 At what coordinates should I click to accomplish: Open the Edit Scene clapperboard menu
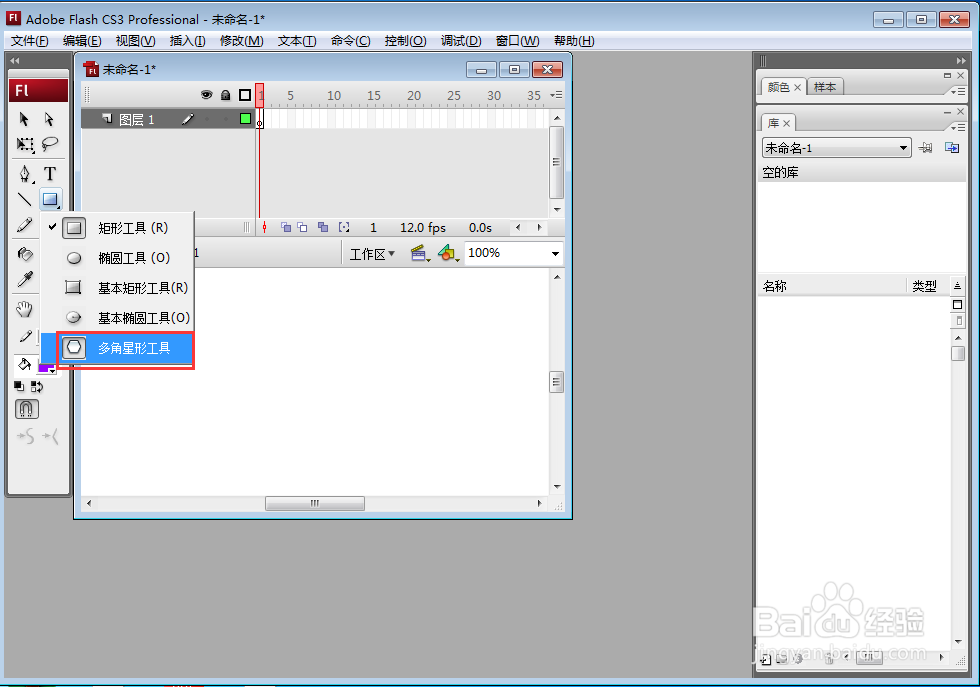[x=420, y=253]
